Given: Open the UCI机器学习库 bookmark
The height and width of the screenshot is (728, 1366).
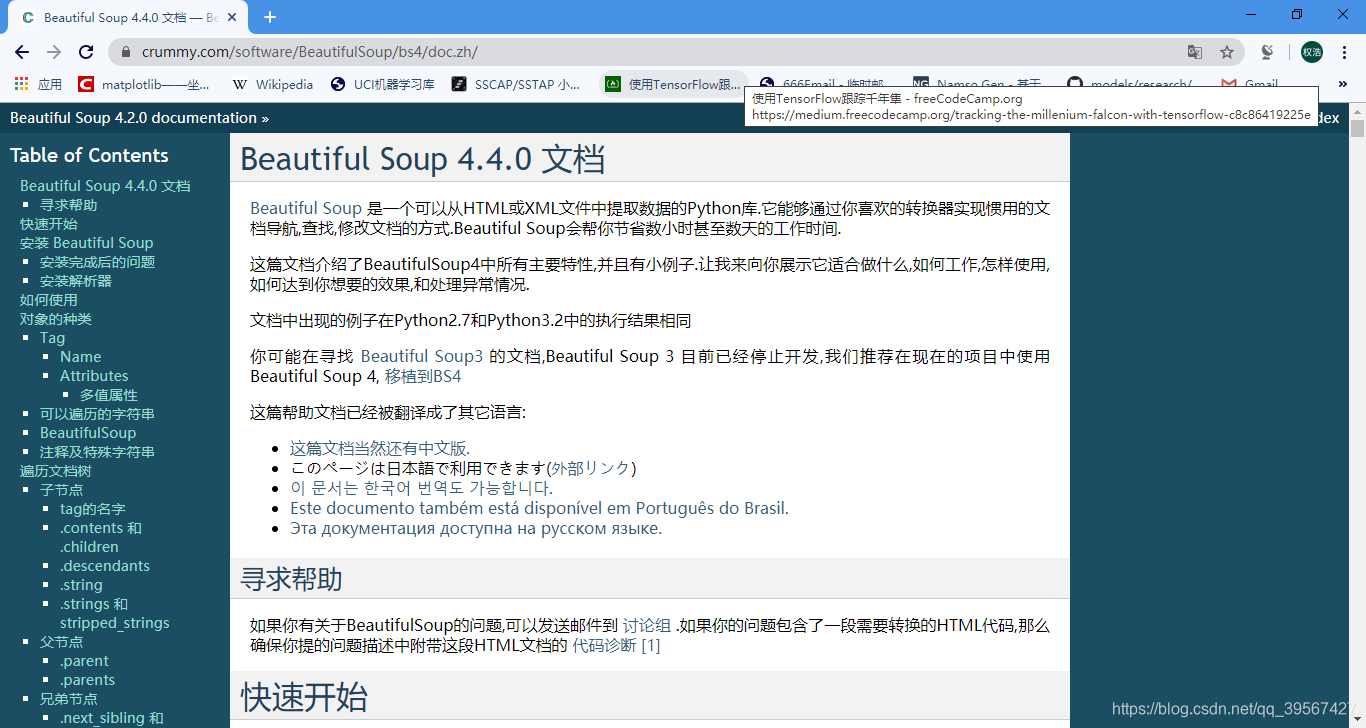Looking at the screenshot, I should [382, 84].
